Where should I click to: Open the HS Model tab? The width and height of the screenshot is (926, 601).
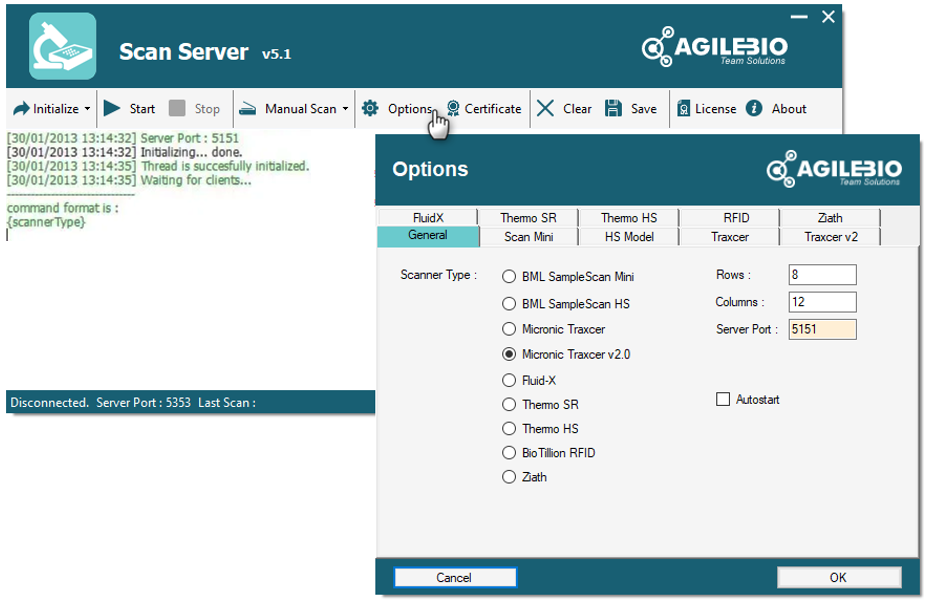click(629, 237)
